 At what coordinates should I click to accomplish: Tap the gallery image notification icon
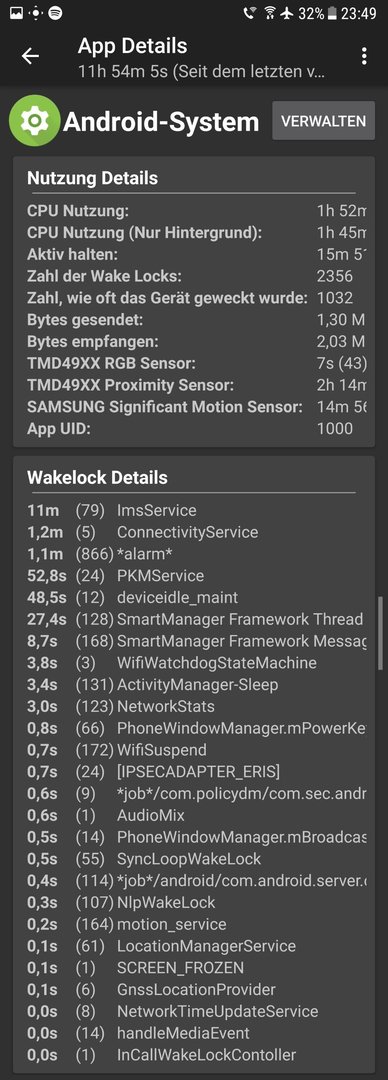click(x=16, y=13)
